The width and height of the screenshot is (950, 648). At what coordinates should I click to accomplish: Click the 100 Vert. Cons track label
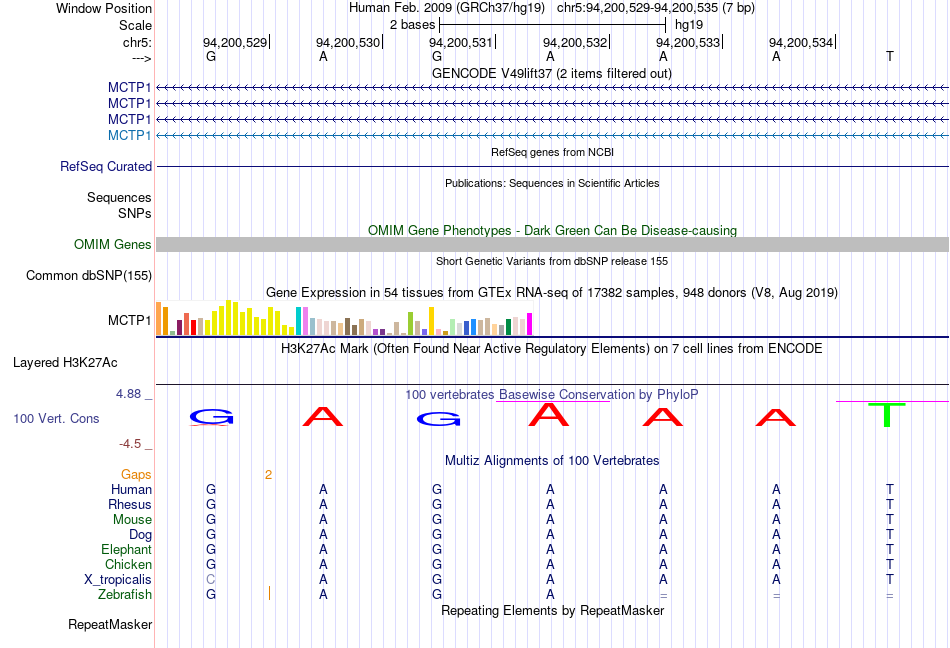56,418
